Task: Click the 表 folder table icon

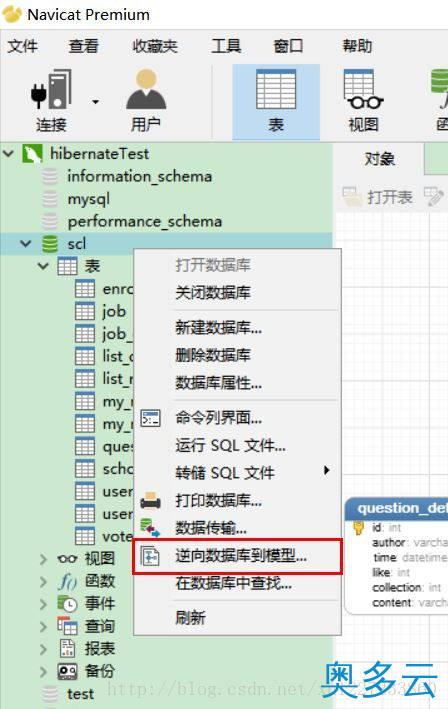Action: tap(67, 266)
